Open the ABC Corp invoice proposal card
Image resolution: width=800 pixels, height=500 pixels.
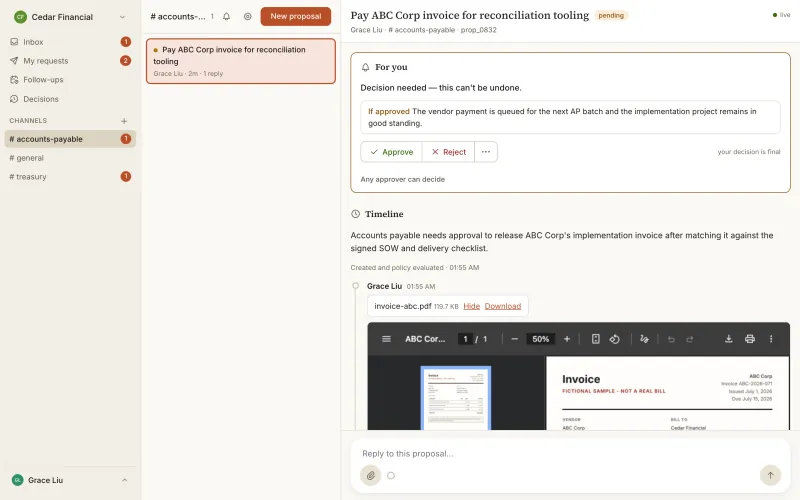(241, 61)
